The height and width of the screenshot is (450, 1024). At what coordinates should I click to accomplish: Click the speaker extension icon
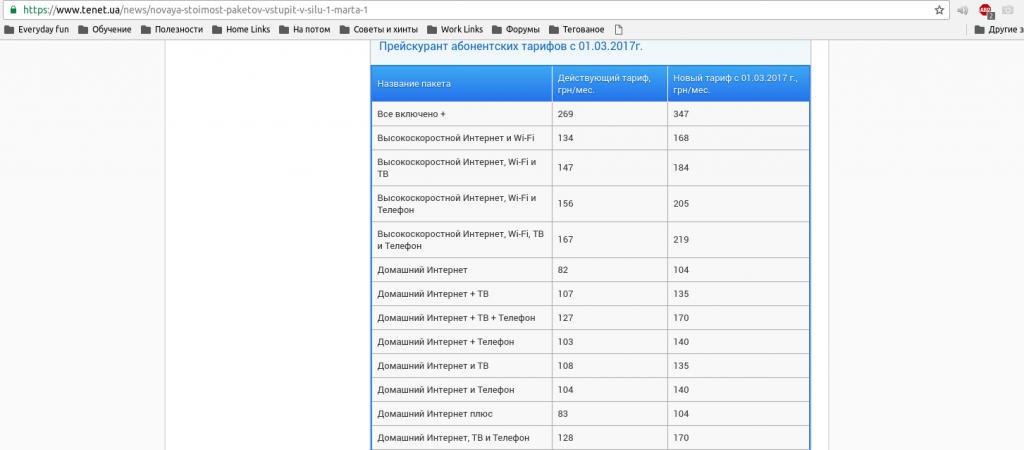click(x=962, y=10)
